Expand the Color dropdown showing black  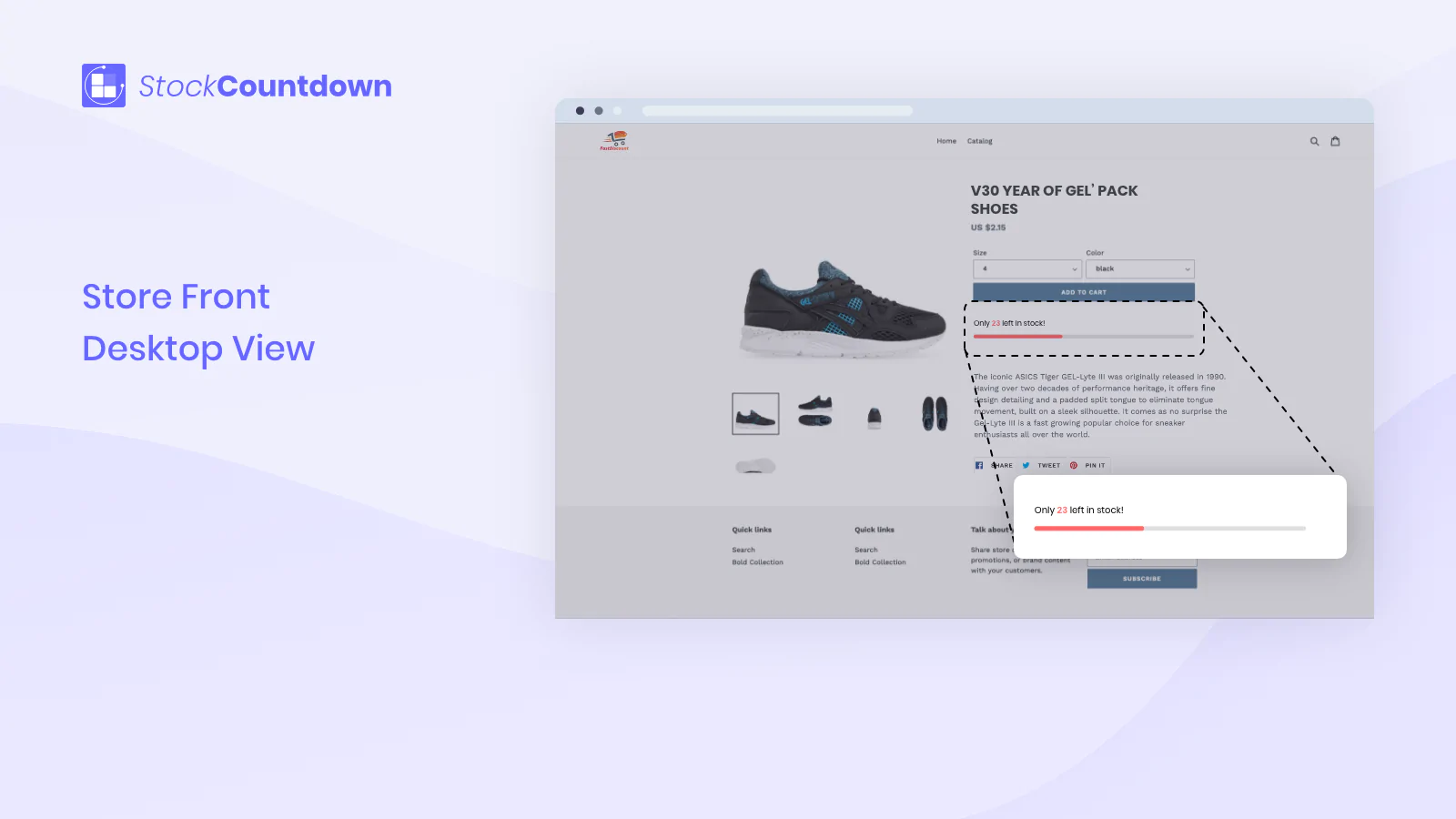pos(1140,269)
